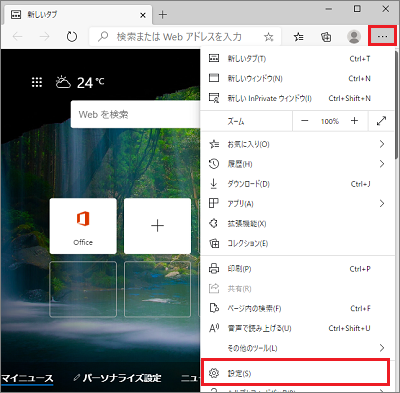Choose 新しい InPrivate ウィンドウ menu item
The height and width of the screenshot is (393, 400).
click(x=297, y=98)
